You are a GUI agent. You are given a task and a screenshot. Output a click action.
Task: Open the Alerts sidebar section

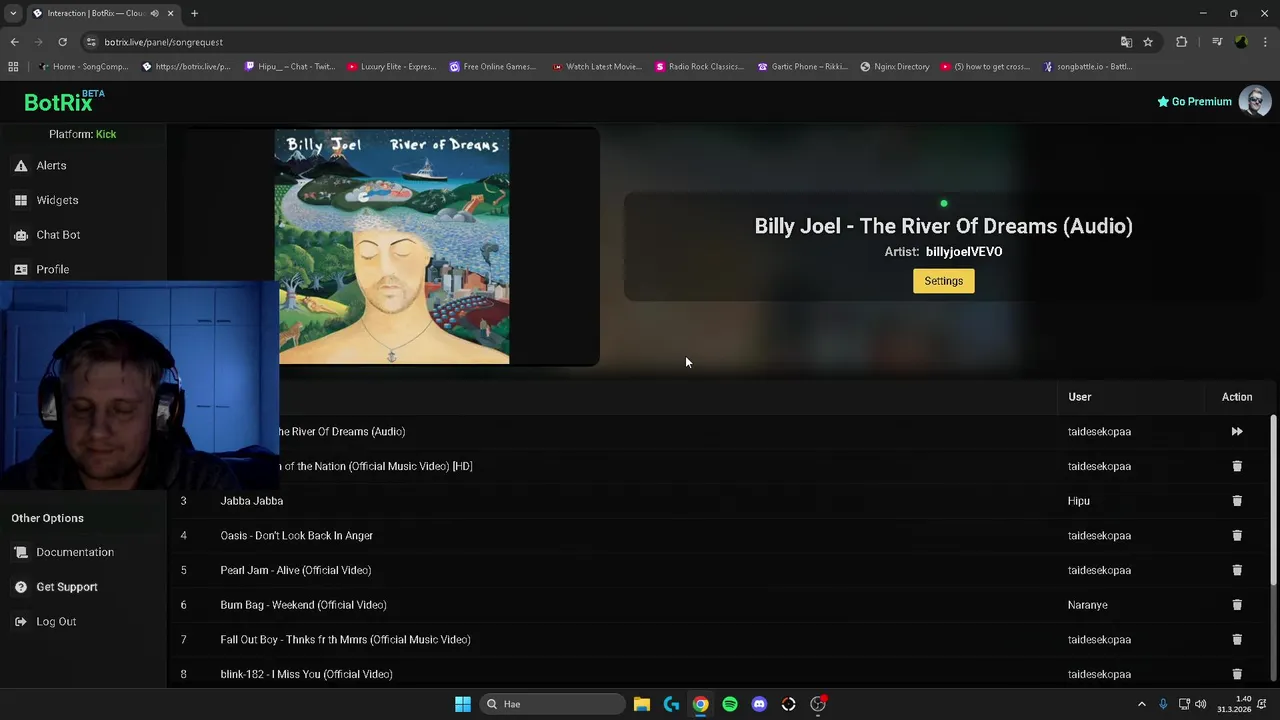[51, 166]
